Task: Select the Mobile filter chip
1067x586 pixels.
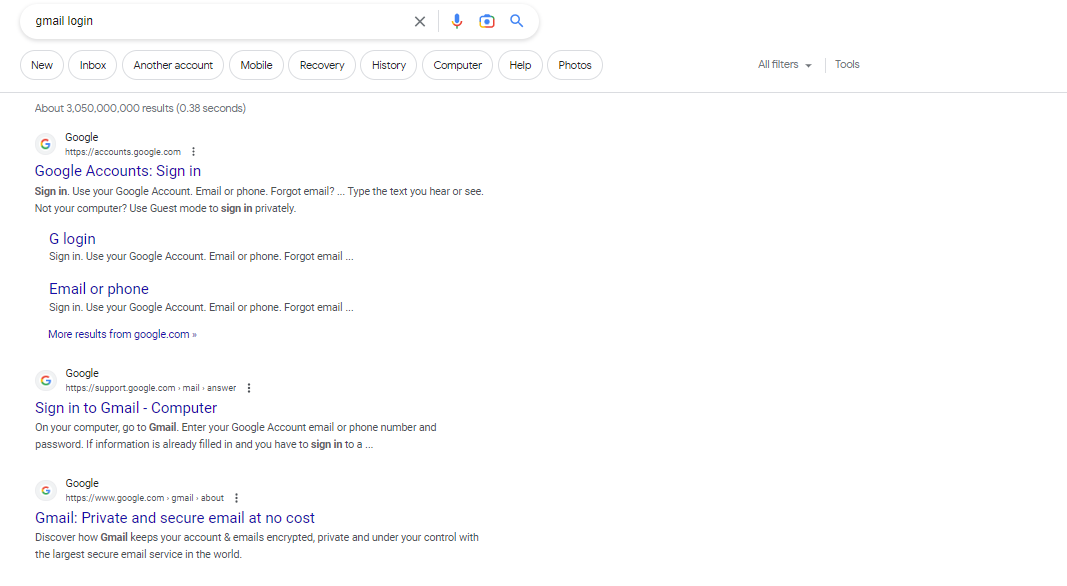Action: click(256, 65)
